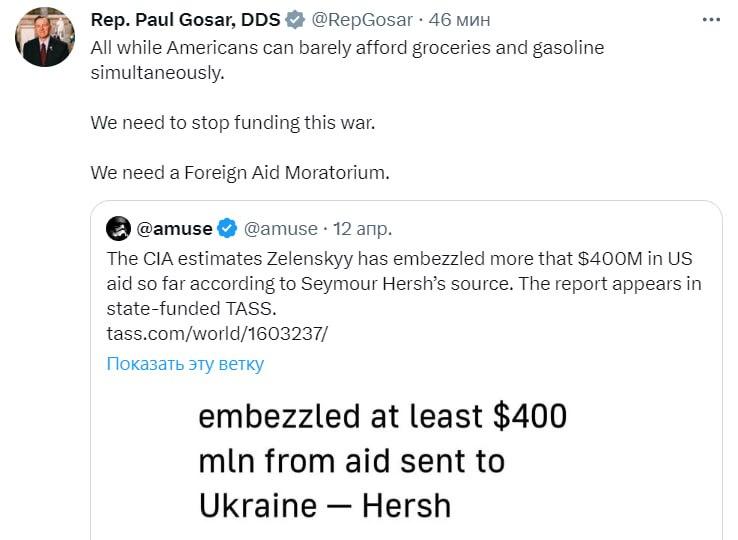Open the @RepGosar handle

pyautogui.click(x=359, y=19)
